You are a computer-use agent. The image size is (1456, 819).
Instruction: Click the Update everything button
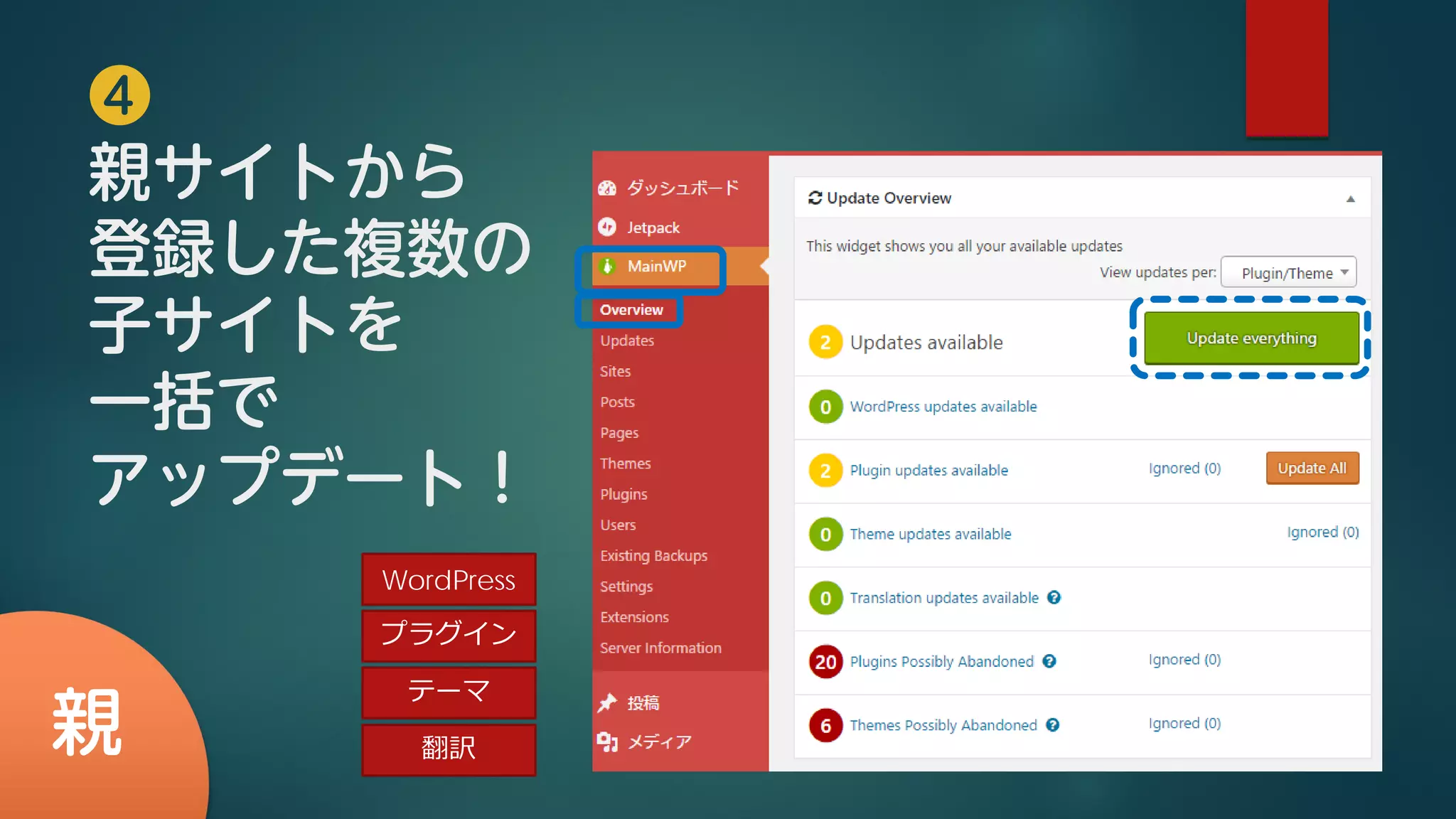pos(1251,338)
